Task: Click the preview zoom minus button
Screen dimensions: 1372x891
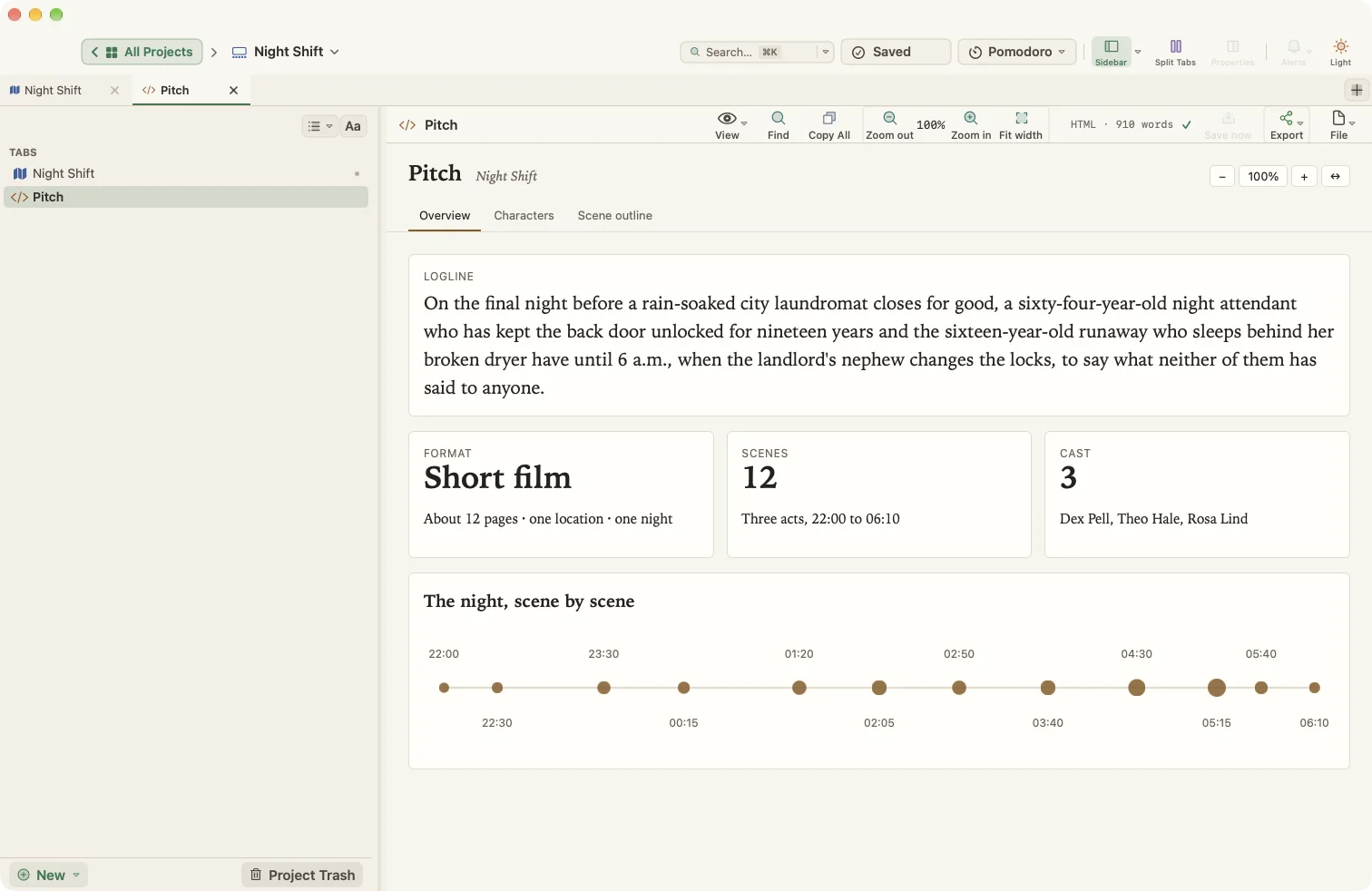Action: pos(1221,176)
